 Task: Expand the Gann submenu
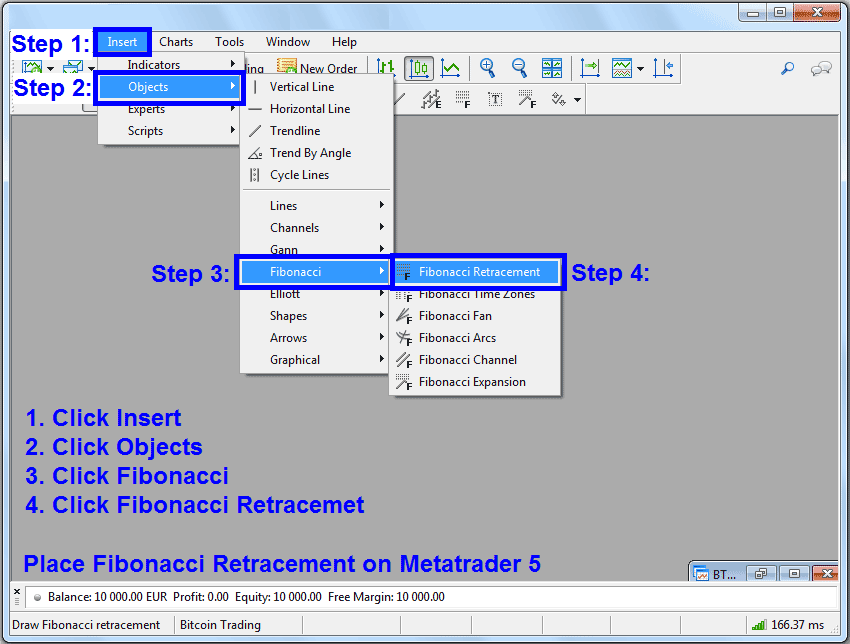[317, 249]
